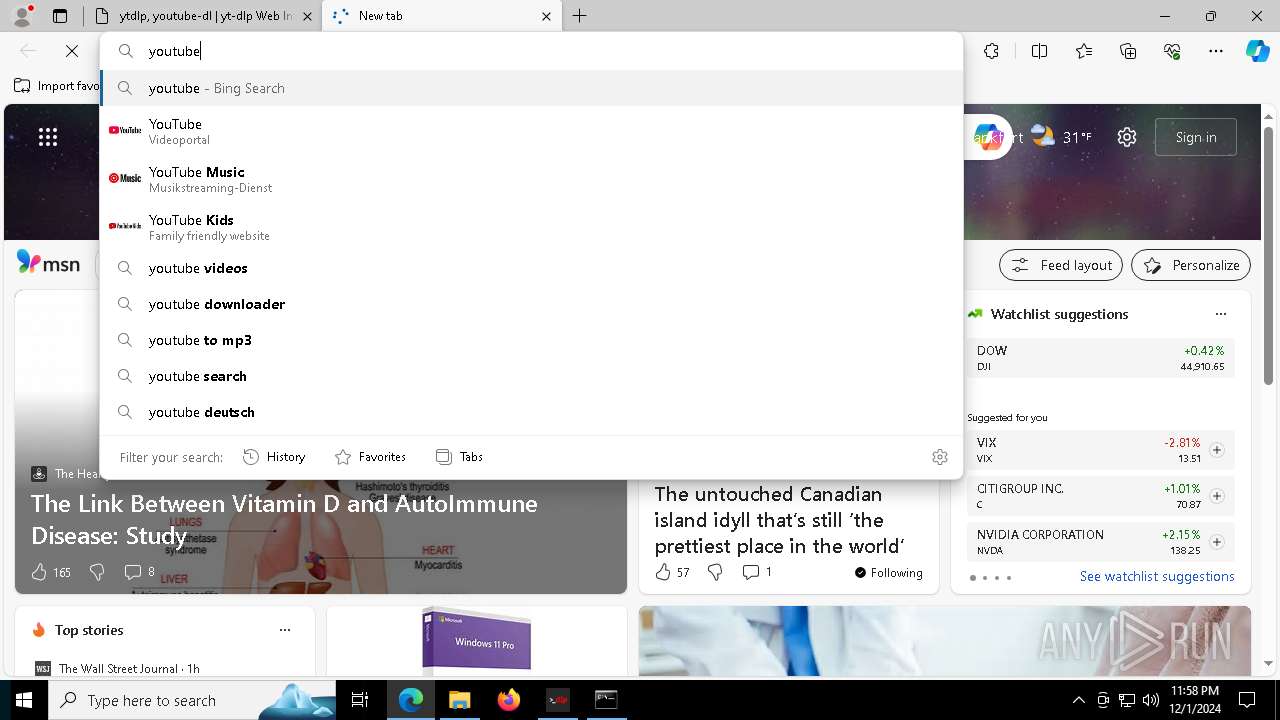
Task: Open Microsoft Edge from the taskbar
Action: tap(411, 700)
